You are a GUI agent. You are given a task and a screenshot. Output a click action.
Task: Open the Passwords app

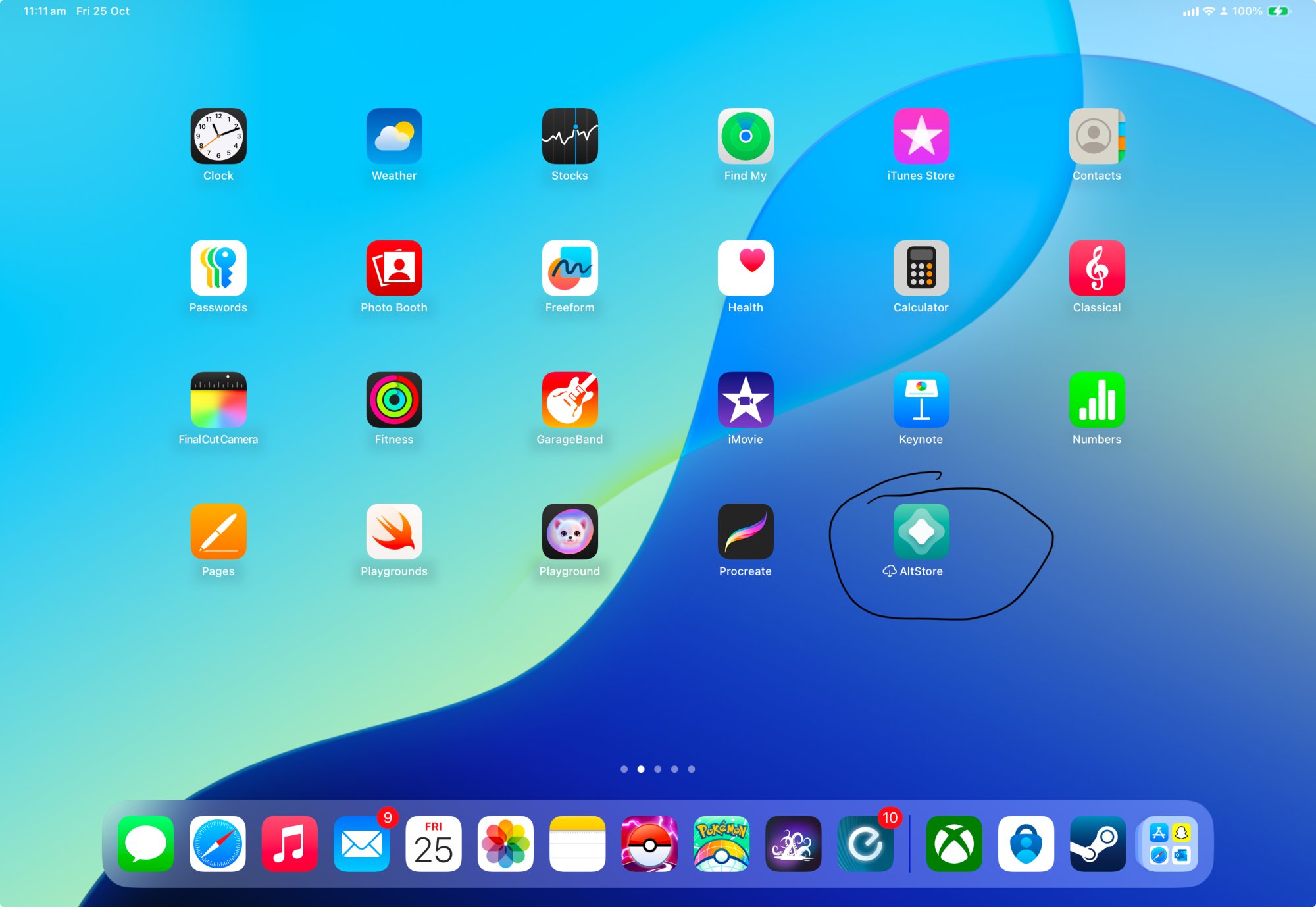pos(218,268)
